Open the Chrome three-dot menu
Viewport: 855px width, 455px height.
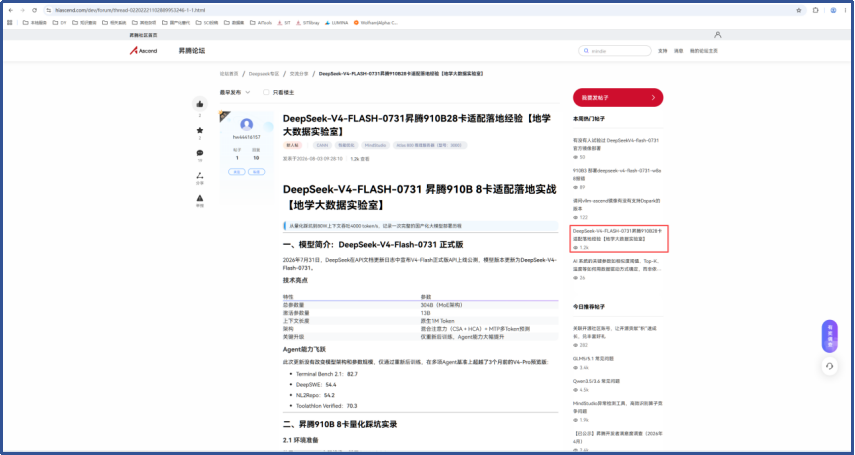click(845, 10)
